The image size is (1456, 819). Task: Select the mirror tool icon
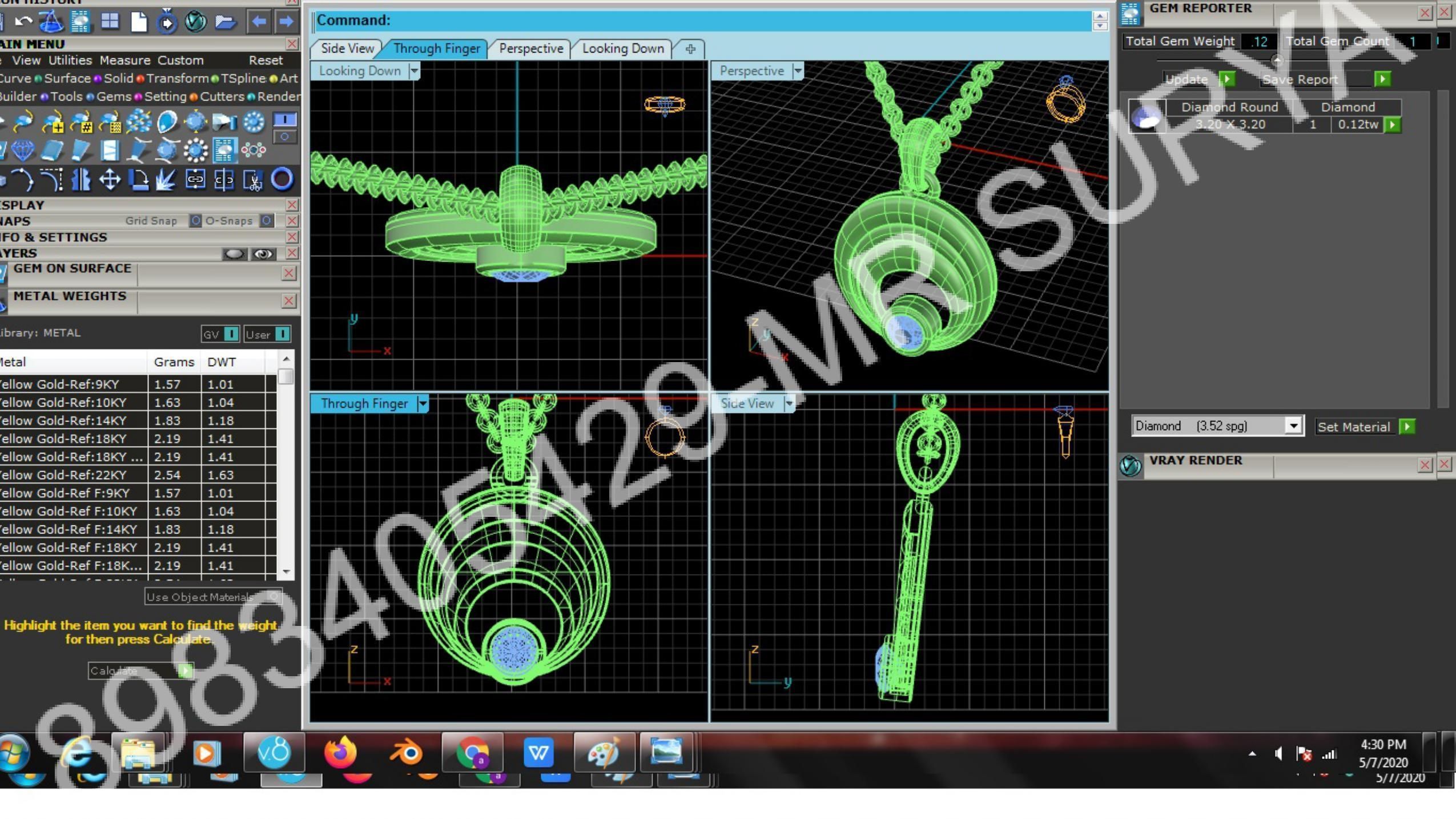(81, 180)
